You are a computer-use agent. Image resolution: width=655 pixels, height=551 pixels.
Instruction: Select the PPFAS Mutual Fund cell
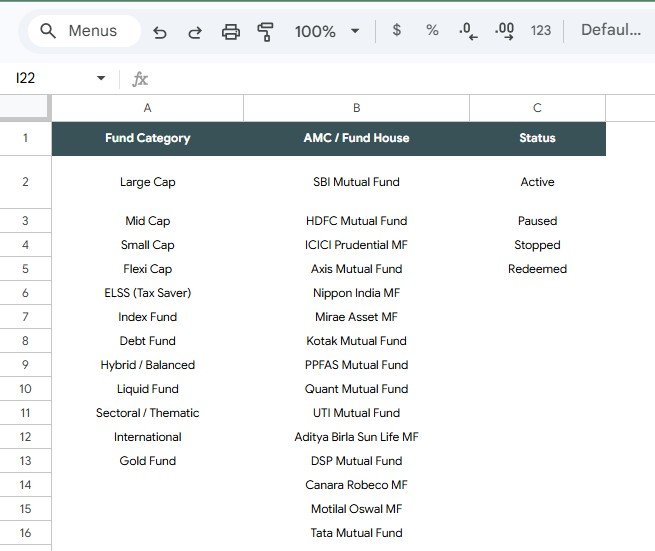(x=356, y=365)
